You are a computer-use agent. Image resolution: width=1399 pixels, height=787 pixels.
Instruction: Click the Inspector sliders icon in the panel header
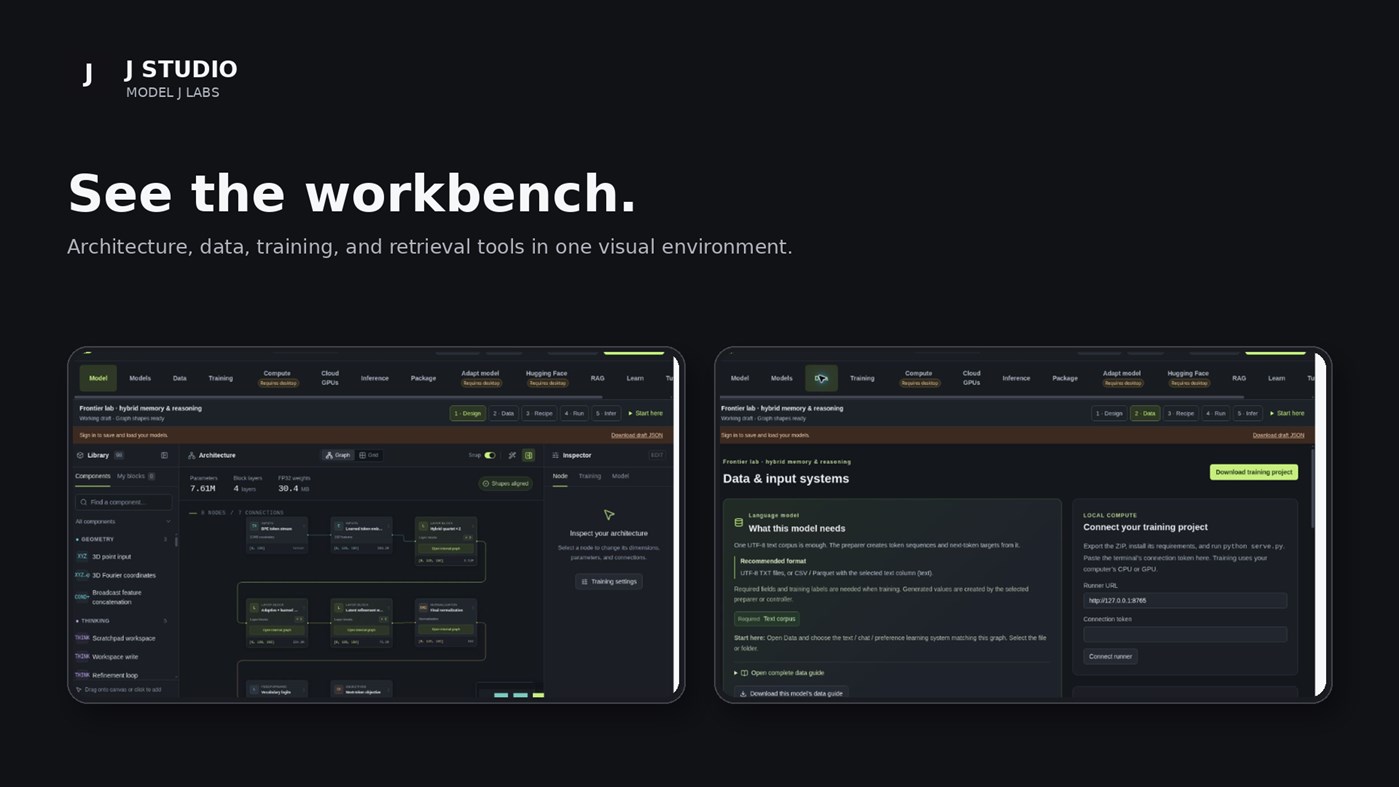(555, 455)
